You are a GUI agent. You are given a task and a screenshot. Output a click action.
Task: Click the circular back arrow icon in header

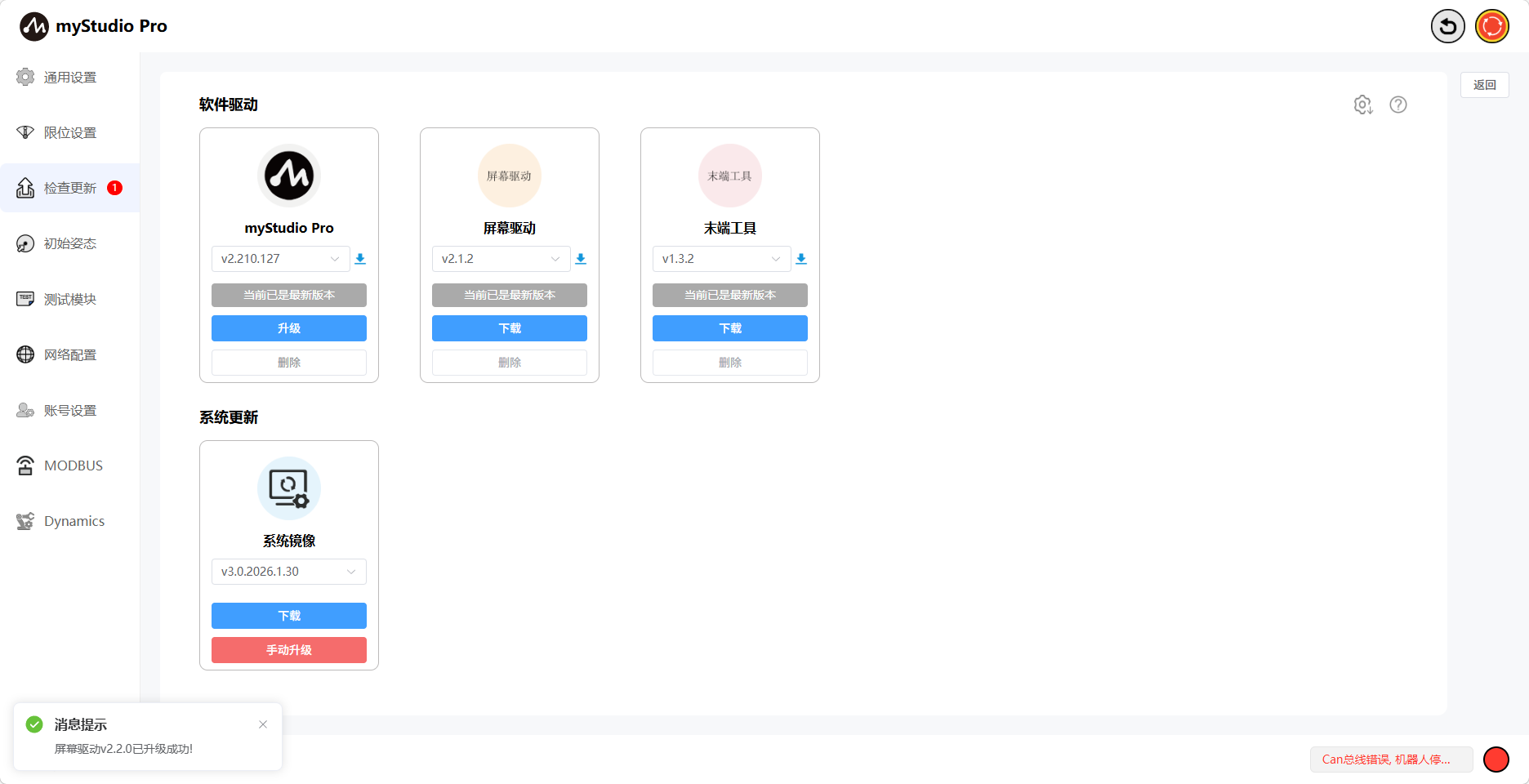click(x=1447, y=26)
